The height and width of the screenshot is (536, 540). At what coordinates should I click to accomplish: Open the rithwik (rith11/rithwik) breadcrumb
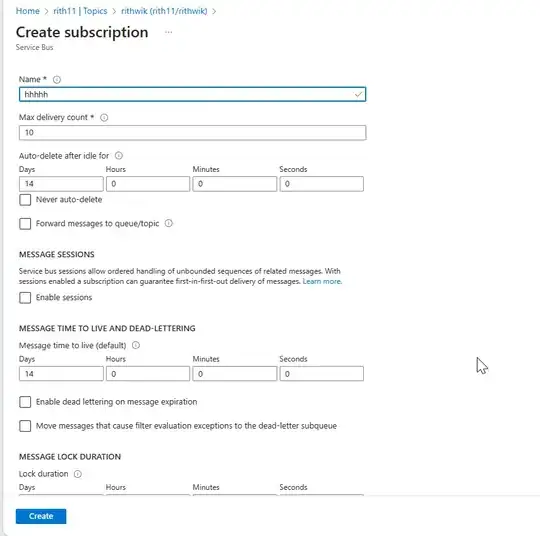click(x=164, y=11)
